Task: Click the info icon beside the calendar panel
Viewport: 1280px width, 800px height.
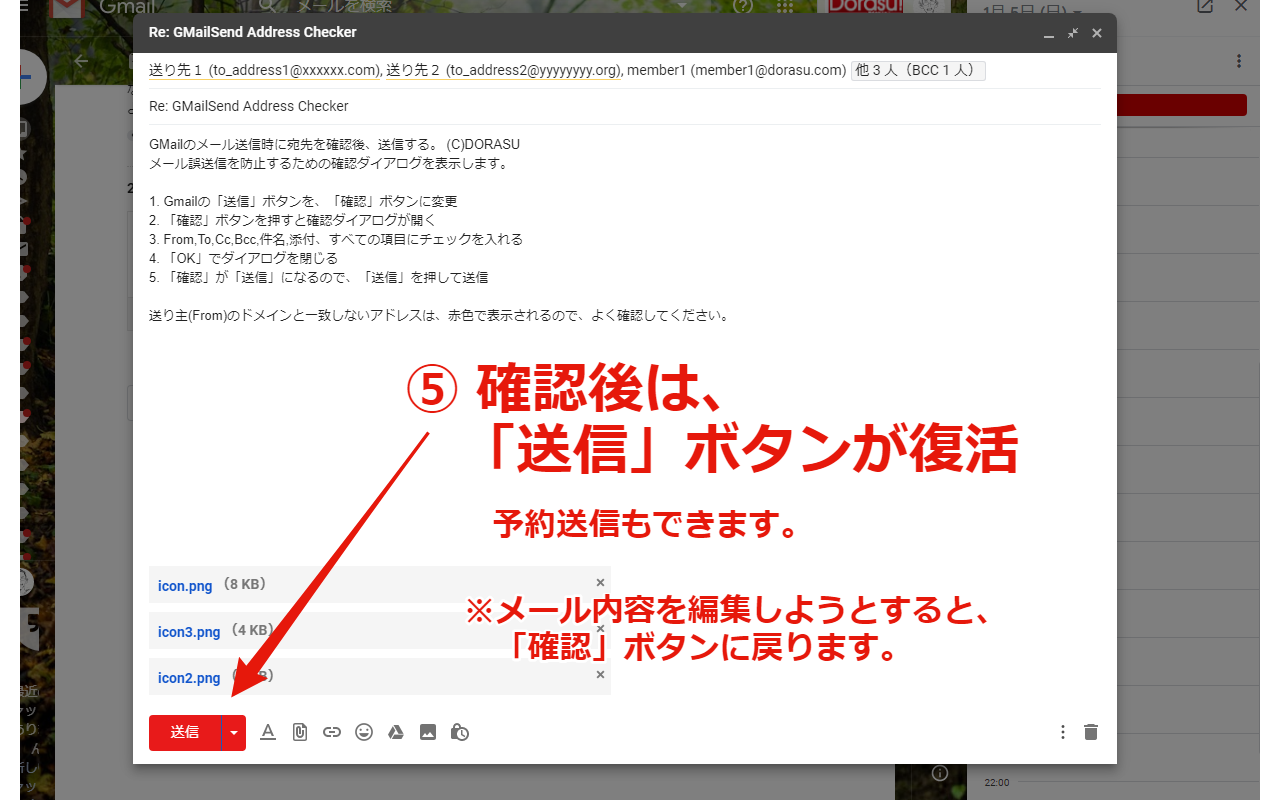Action: (x=939, y=773)
